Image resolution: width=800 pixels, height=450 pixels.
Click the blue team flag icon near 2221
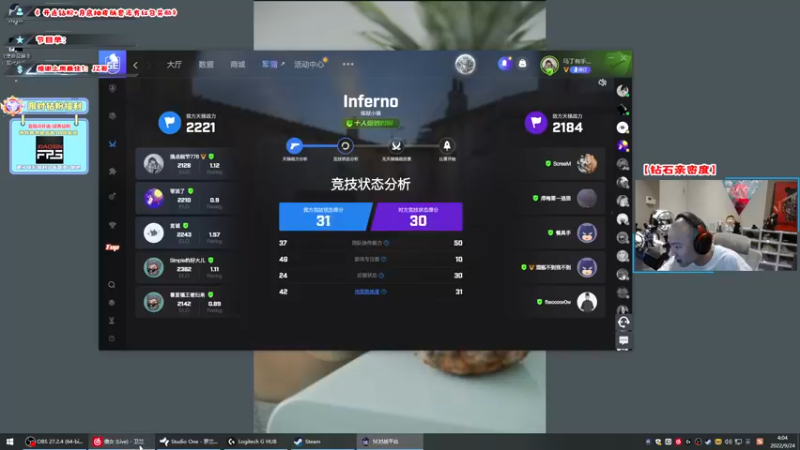(169, 123)
